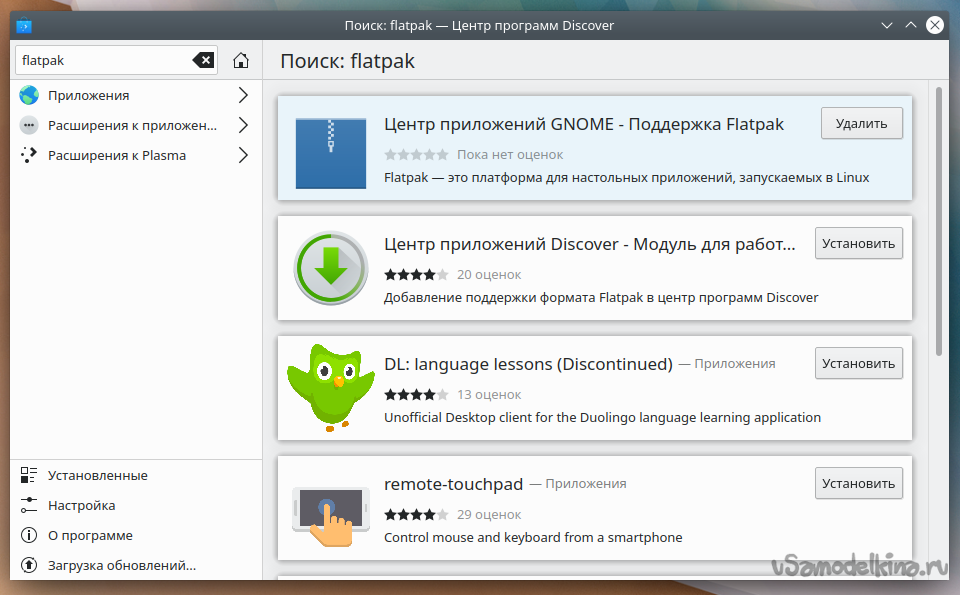Screen dimensions: 960x595
Task: Click the globe icon beside Приложения
Action: [29, 95]
